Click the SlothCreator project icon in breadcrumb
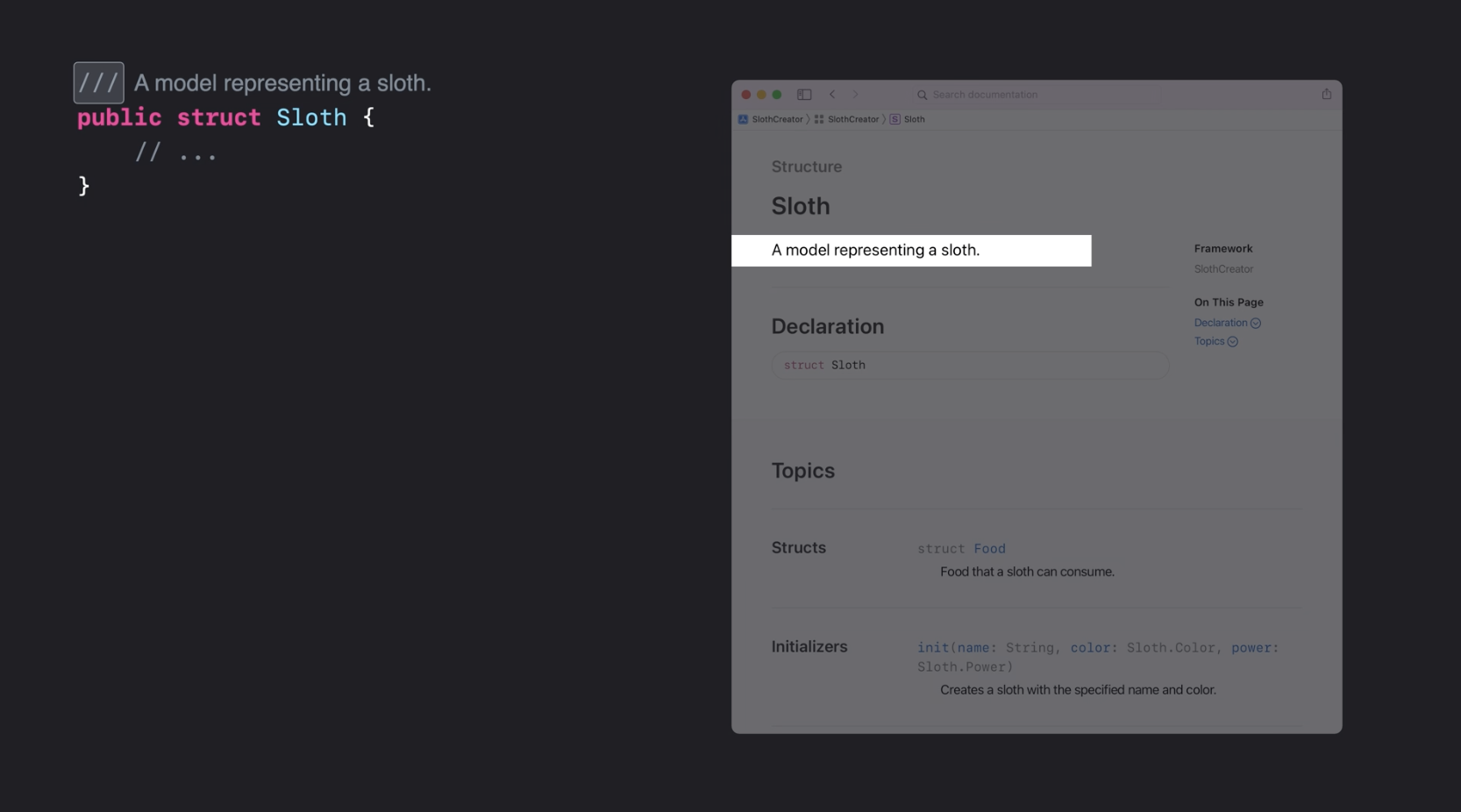1461x812 pixels. 743,119
